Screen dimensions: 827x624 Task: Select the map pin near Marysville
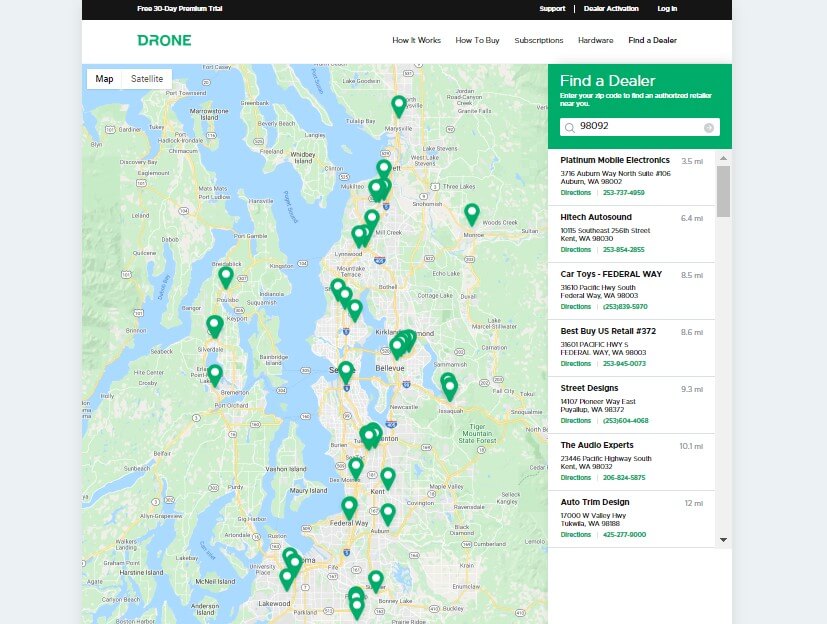pyautogui.click(x=399, y=107)
